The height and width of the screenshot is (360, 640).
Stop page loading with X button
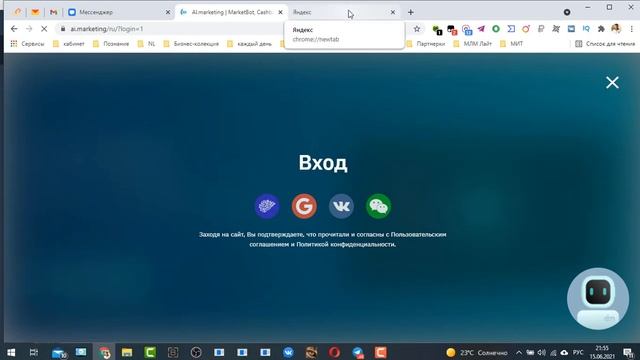[x=44, y=29]
